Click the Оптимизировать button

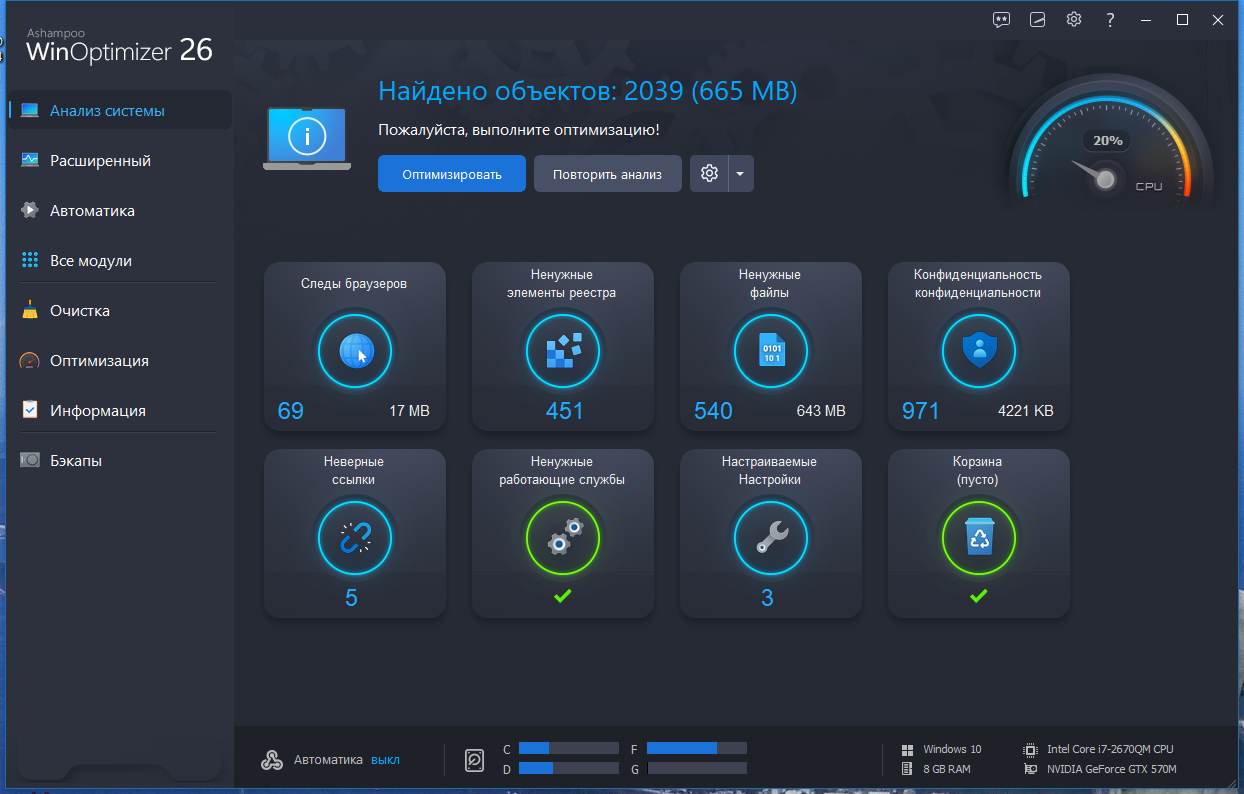point(451,173)
